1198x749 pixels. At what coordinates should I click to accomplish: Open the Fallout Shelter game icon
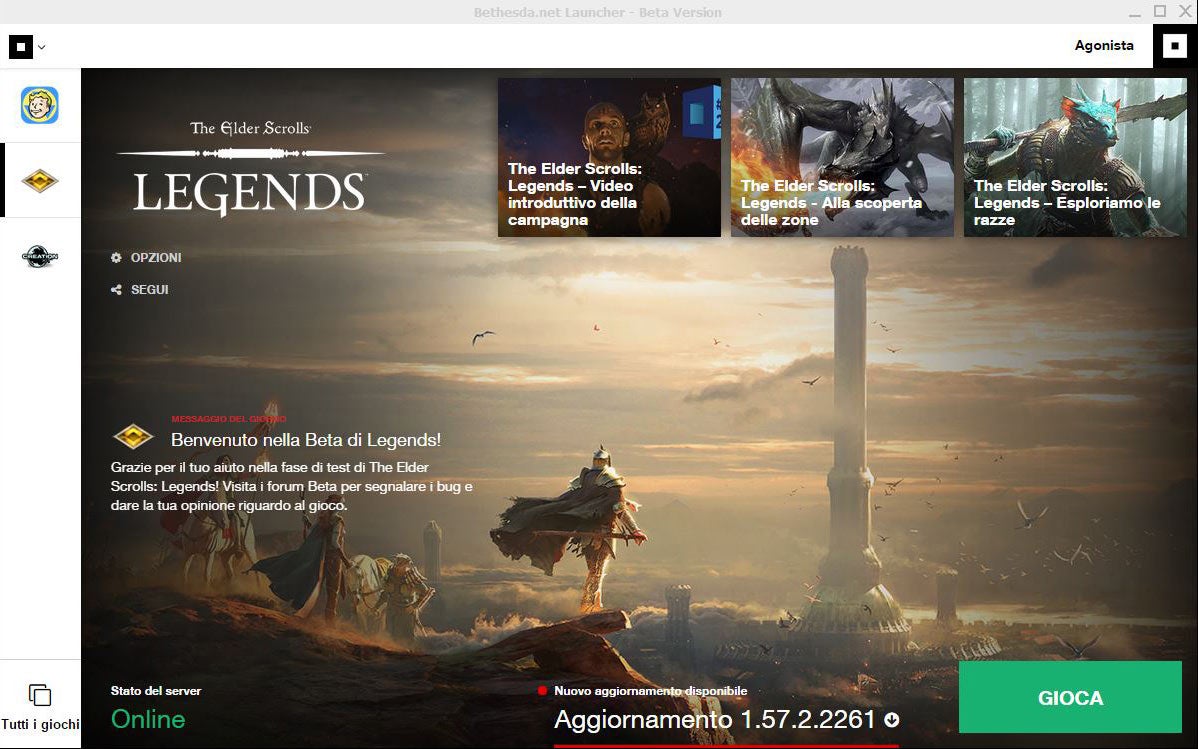(40, 105)
